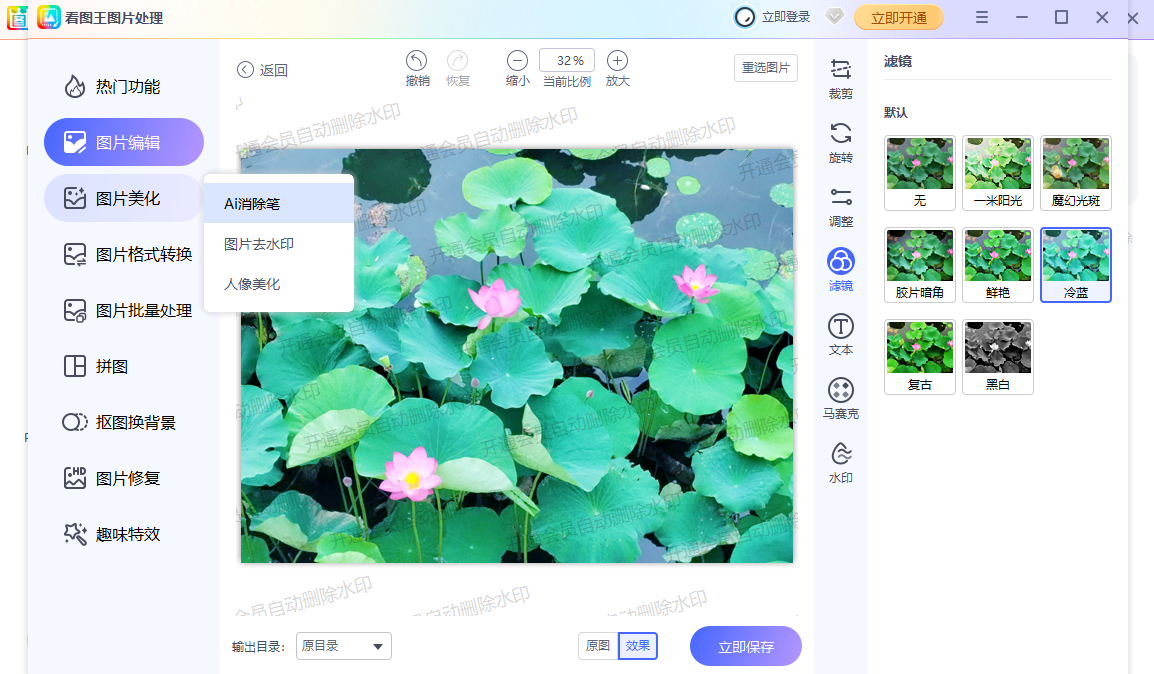Keep 效果 effect preview enabled
The height and width of the screenshot is (674, 1154).
click(x=637, y=646)
